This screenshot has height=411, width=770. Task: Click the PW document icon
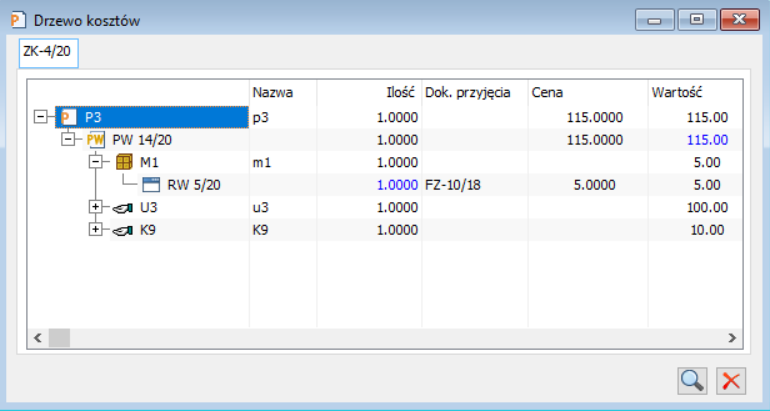pyautogui.click(x=96, y=140)
